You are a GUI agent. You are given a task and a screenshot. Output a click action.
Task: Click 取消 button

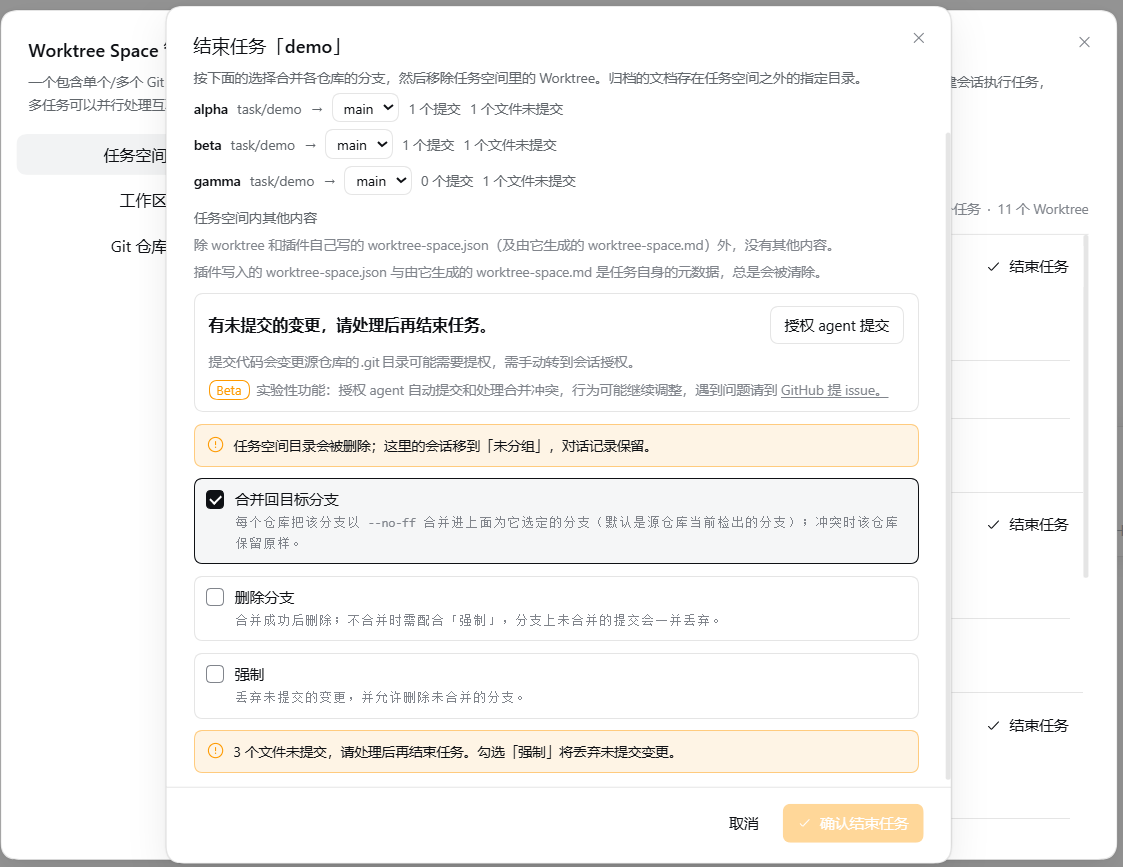[x=743, y=823]
